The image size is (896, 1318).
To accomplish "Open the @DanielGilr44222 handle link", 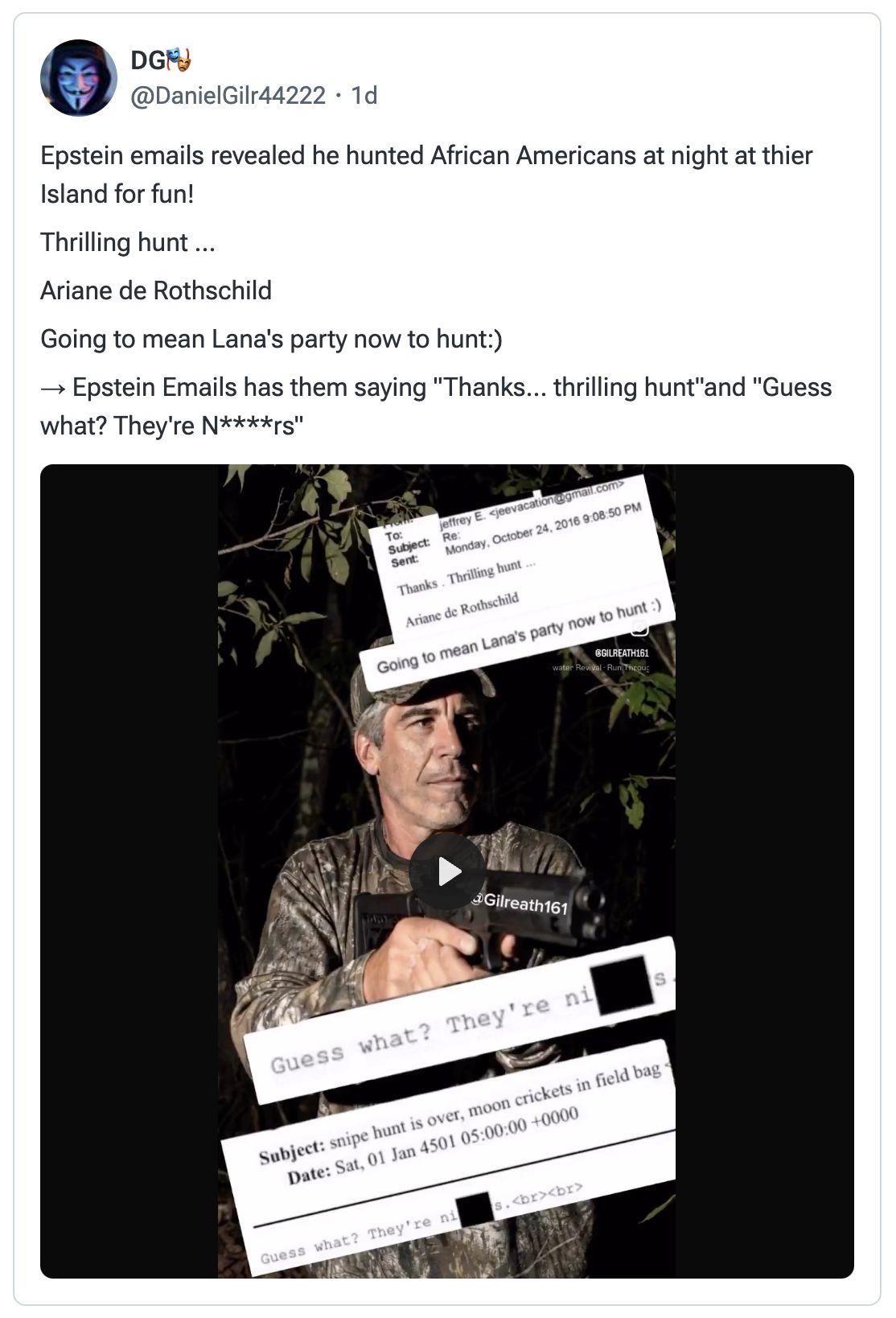I will [x=228, y=96].
